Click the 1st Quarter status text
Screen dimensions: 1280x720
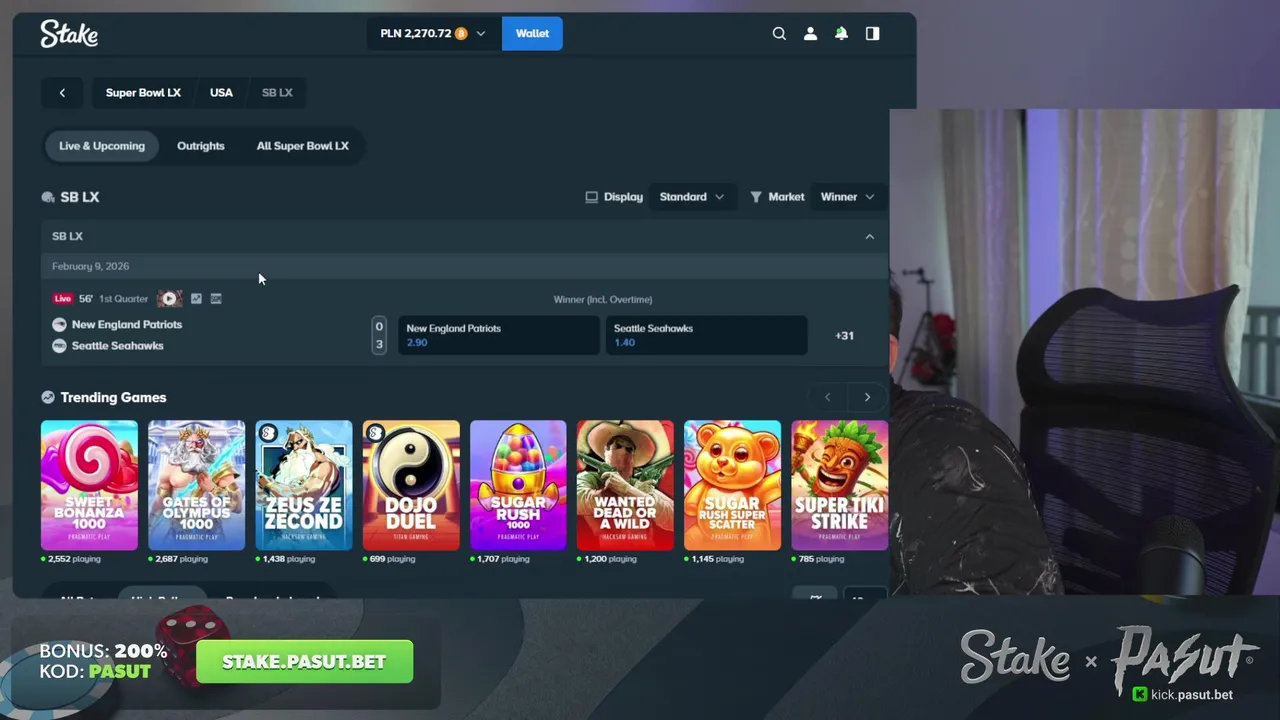[123, 298]
